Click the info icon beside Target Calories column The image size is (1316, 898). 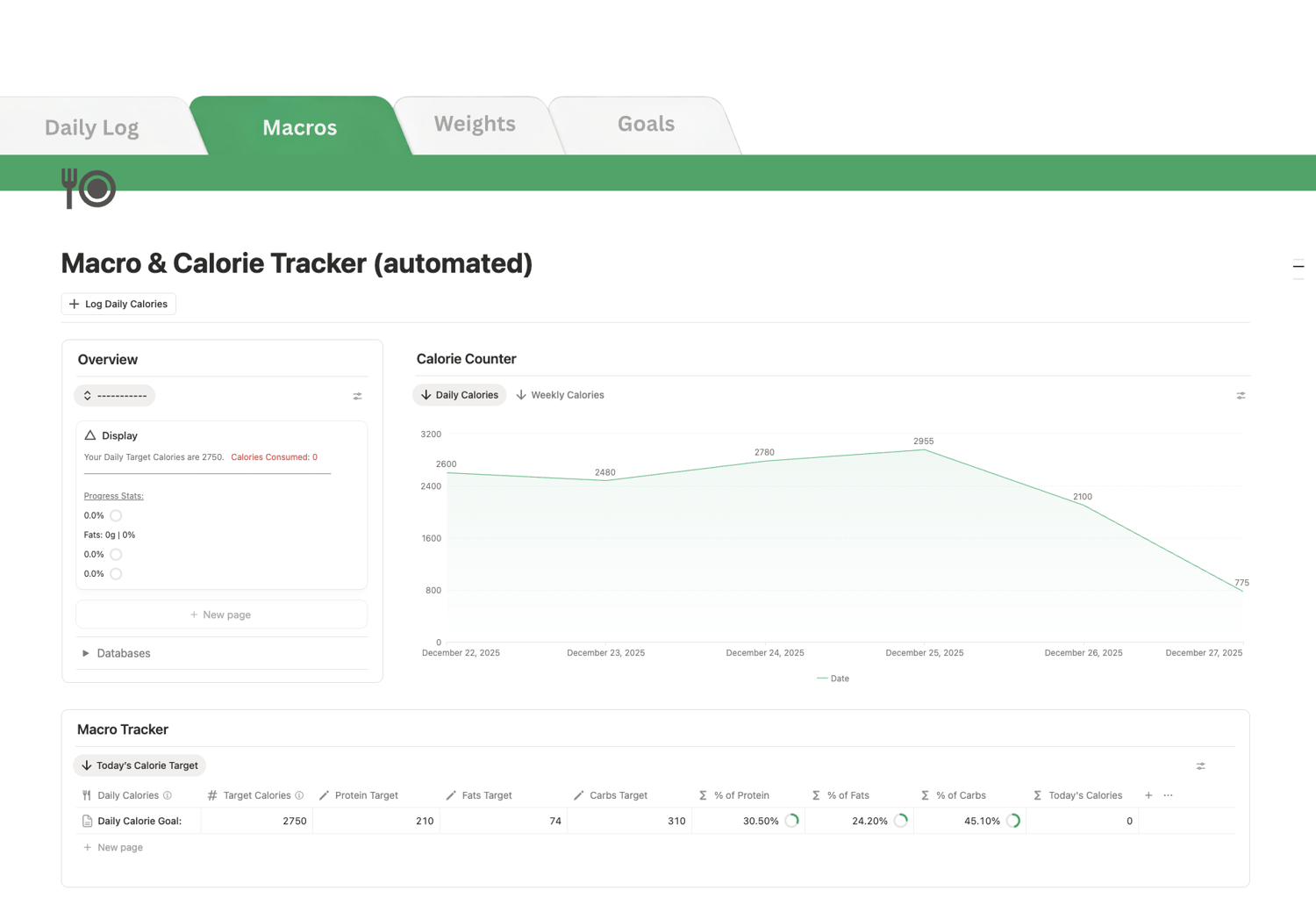click(x=299, y=795)
